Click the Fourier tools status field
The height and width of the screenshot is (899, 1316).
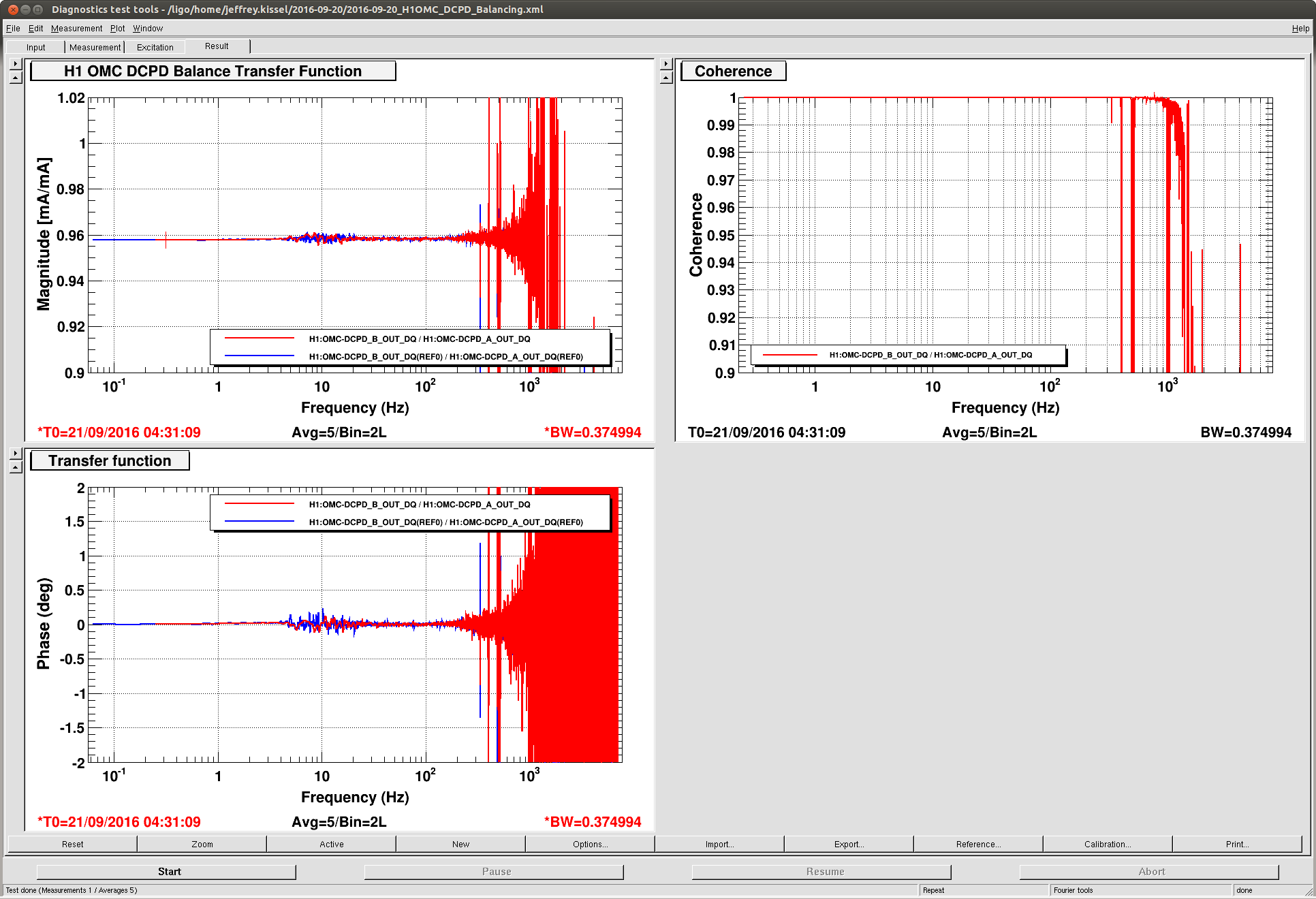pos(1141,890)
